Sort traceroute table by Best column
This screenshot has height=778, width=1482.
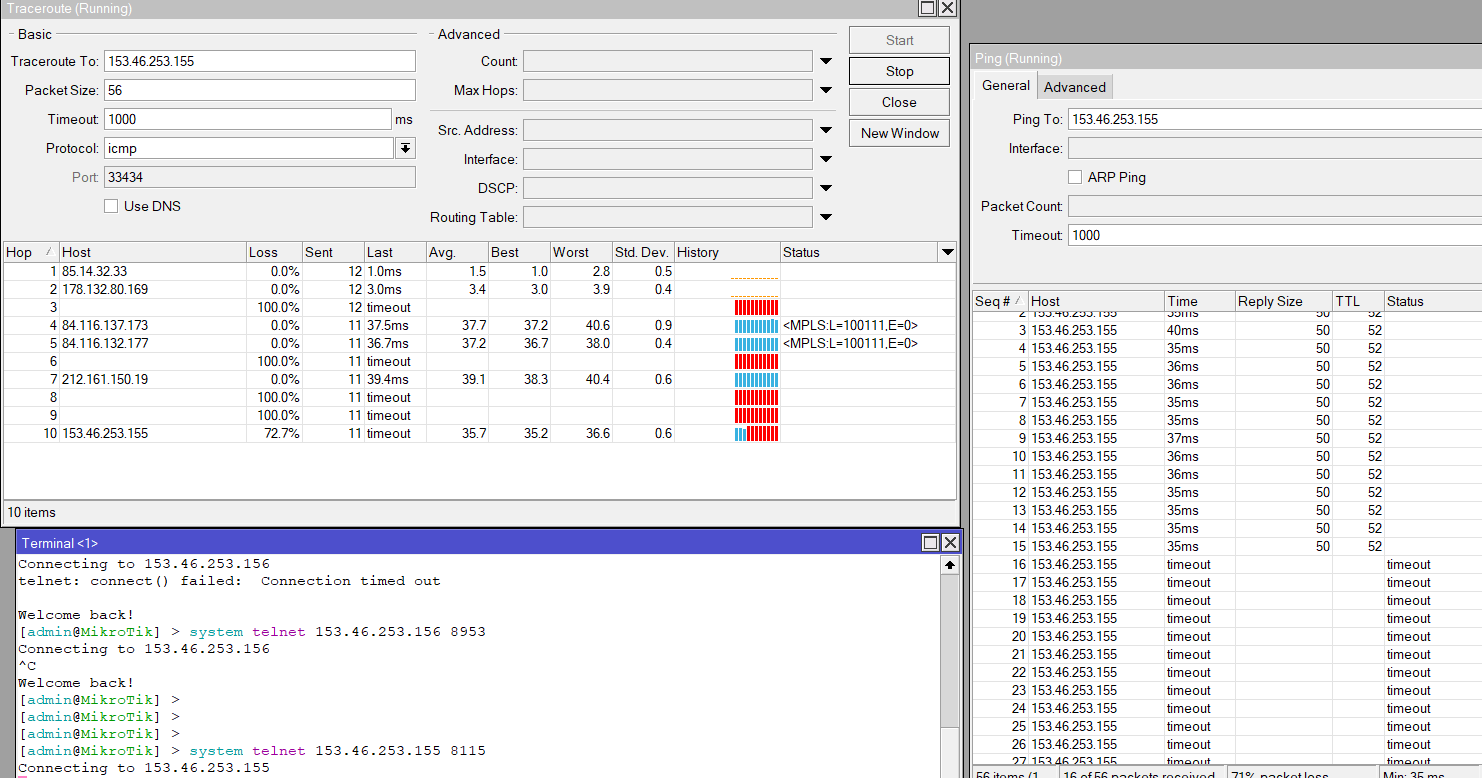519,252
